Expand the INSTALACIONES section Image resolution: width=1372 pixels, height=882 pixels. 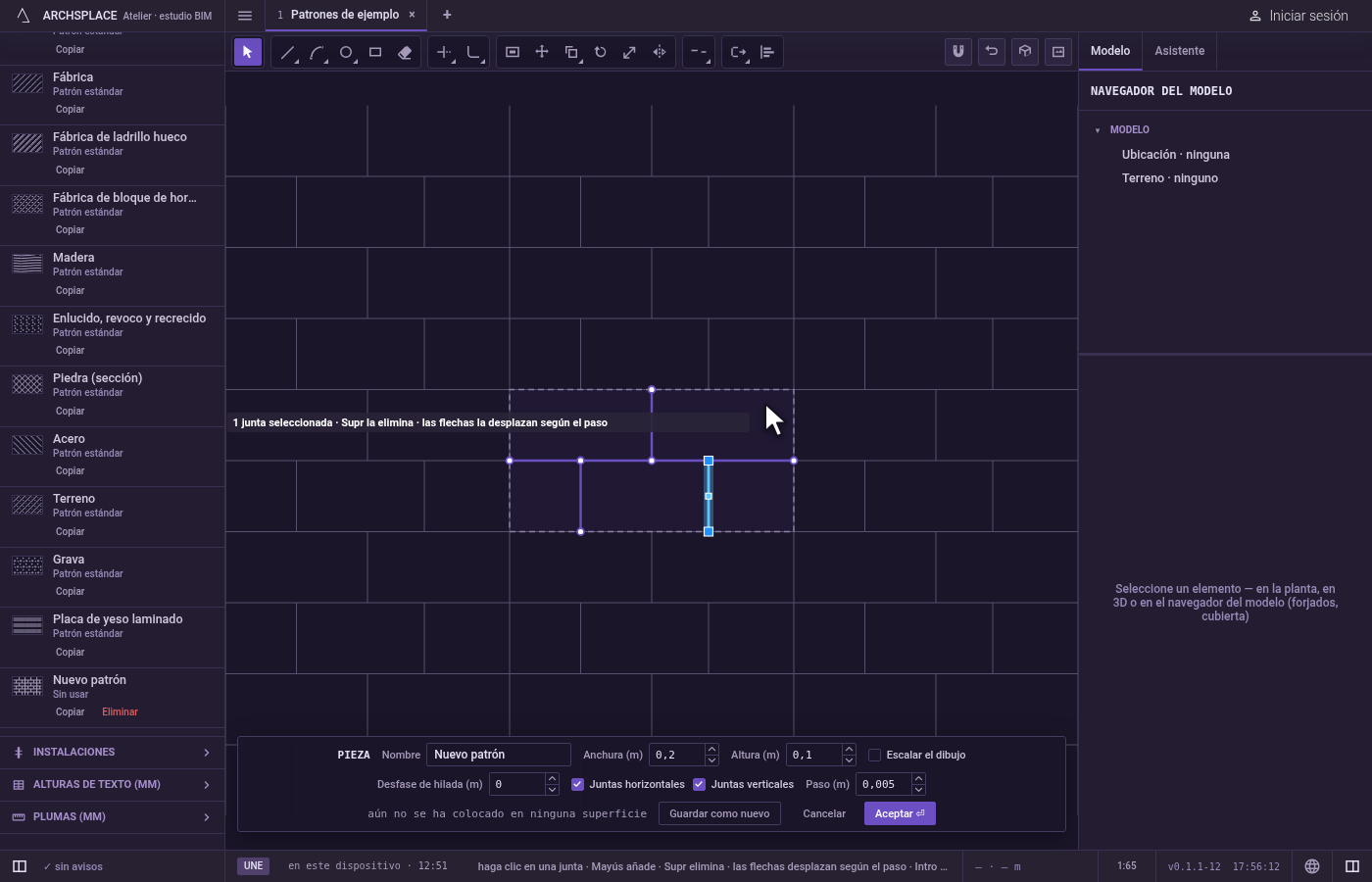(x=112, y=752)
